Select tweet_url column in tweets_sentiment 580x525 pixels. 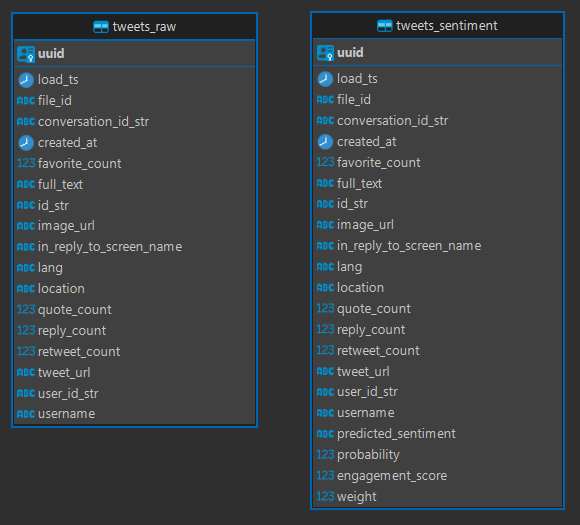(437, 371)
